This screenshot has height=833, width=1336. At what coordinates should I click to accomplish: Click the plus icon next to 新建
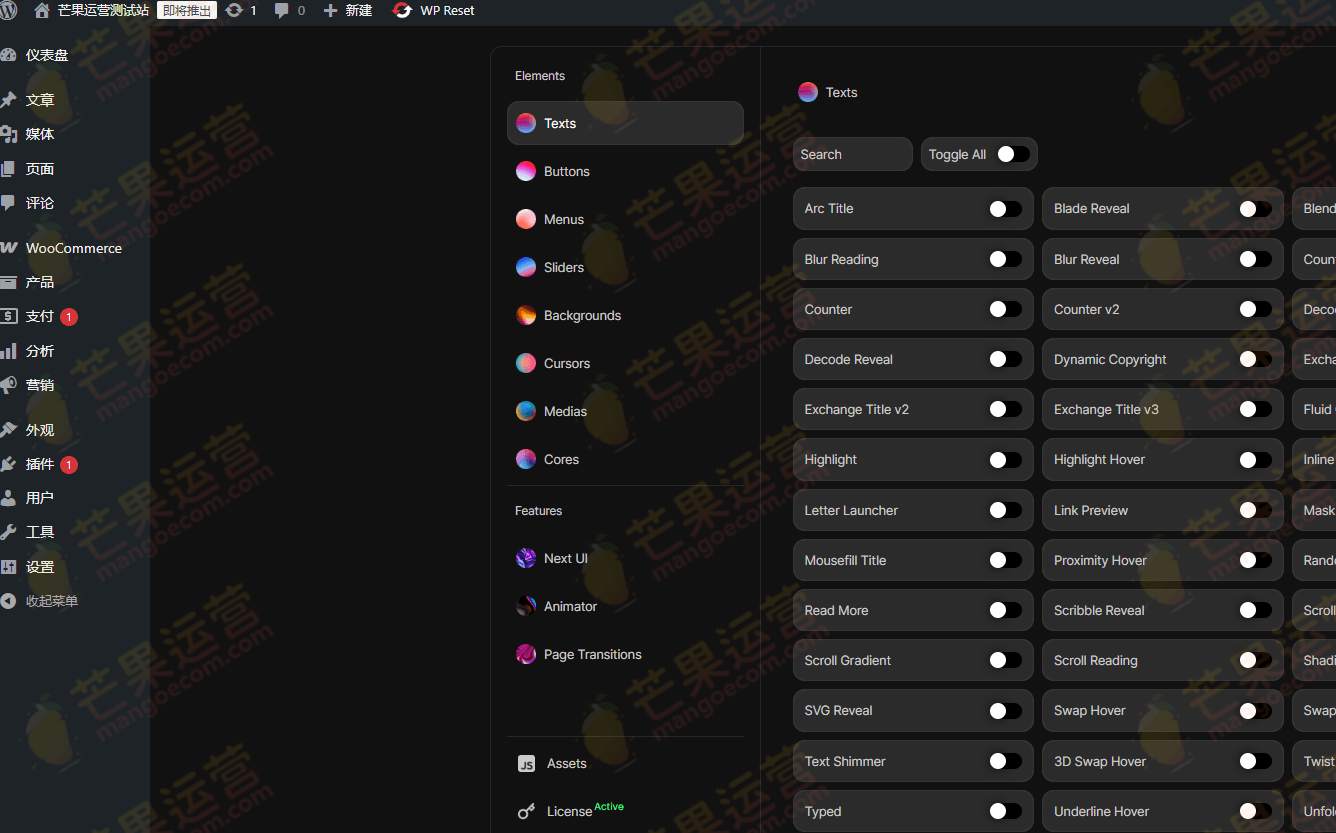tap(330, 10)
